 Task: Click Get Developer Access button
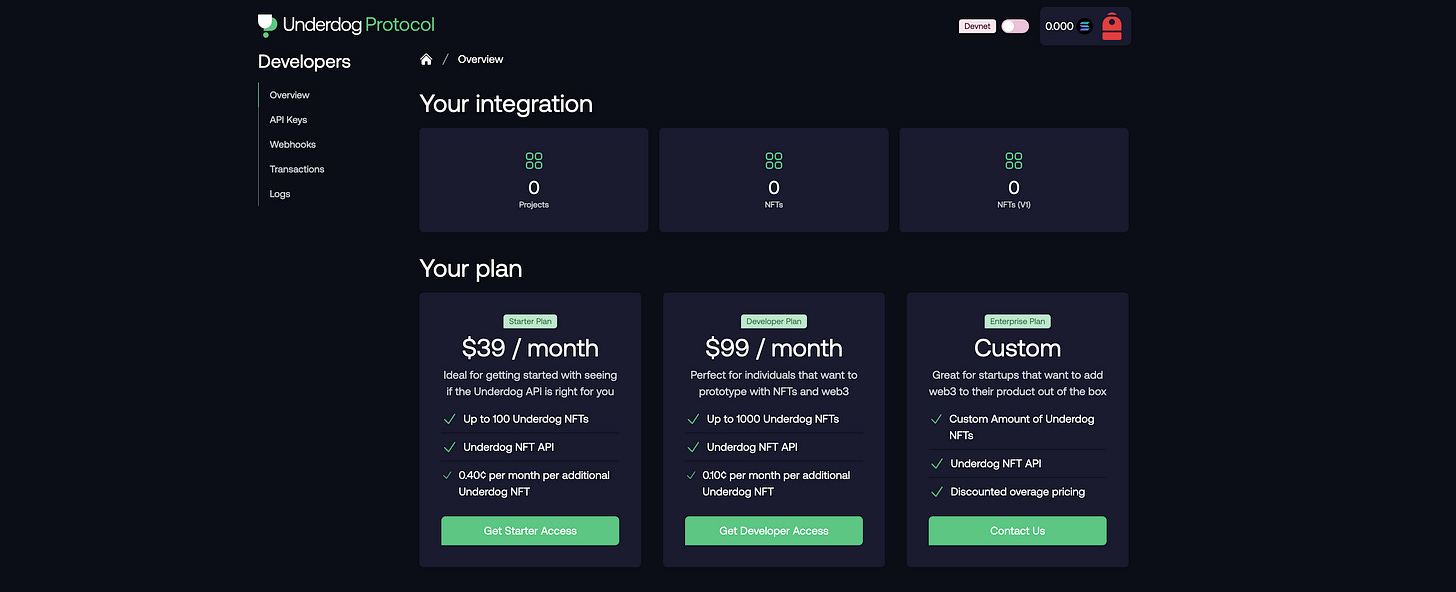pos(774,531)
